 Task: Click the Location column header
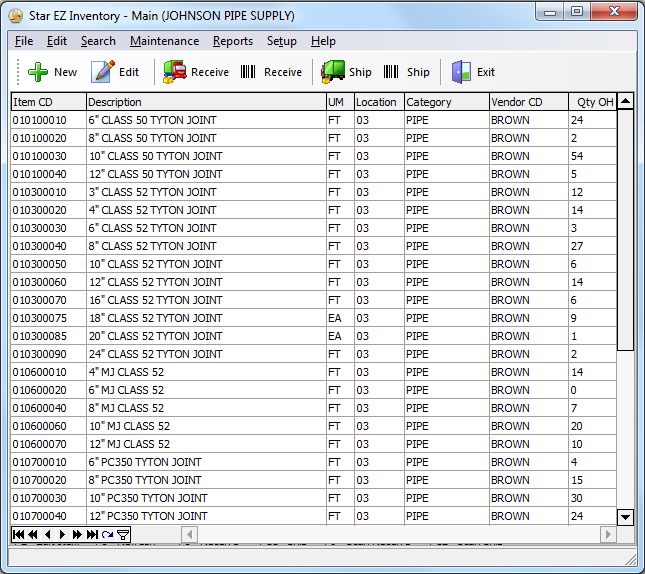[379, 102]
